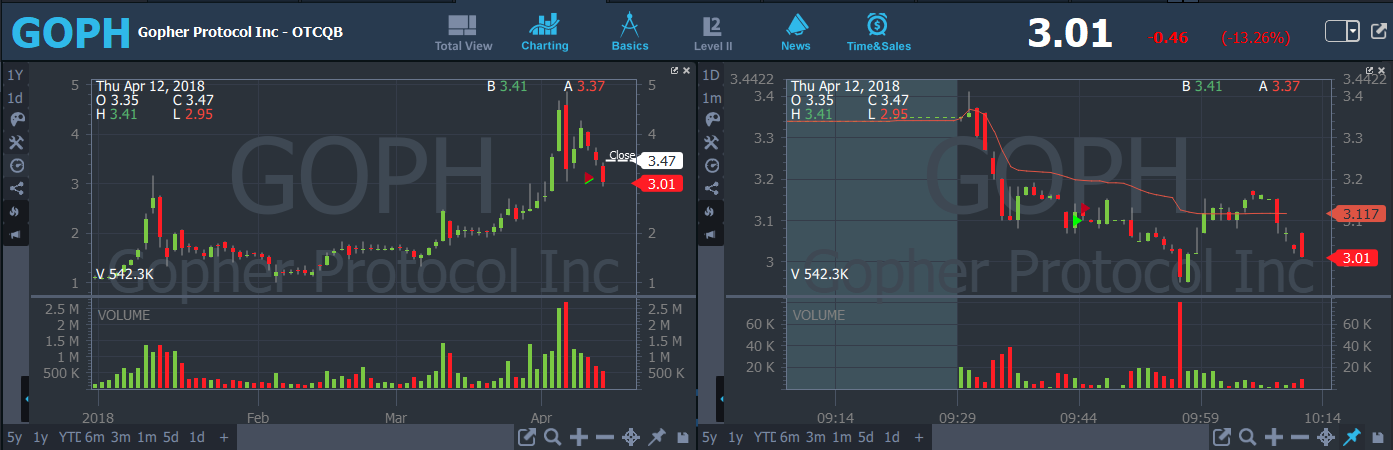This screenshot has height=450, width=1393.
Task: Select the magnifier tool under left chart
Action: (x=552, y=437)
